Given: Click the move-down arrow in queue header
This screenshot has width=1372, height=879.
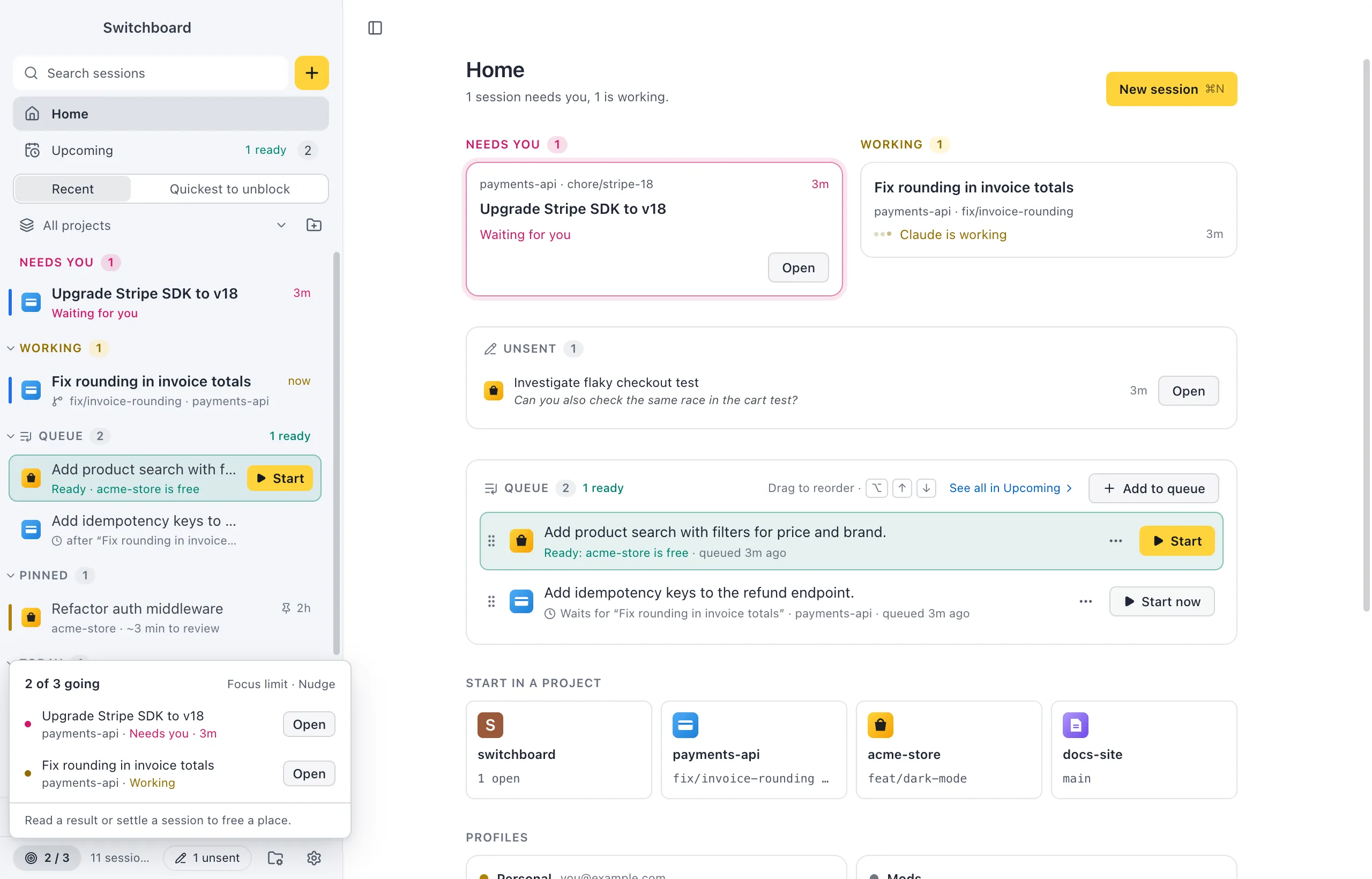Looking at the screenshot, I should tap(926, 487).
